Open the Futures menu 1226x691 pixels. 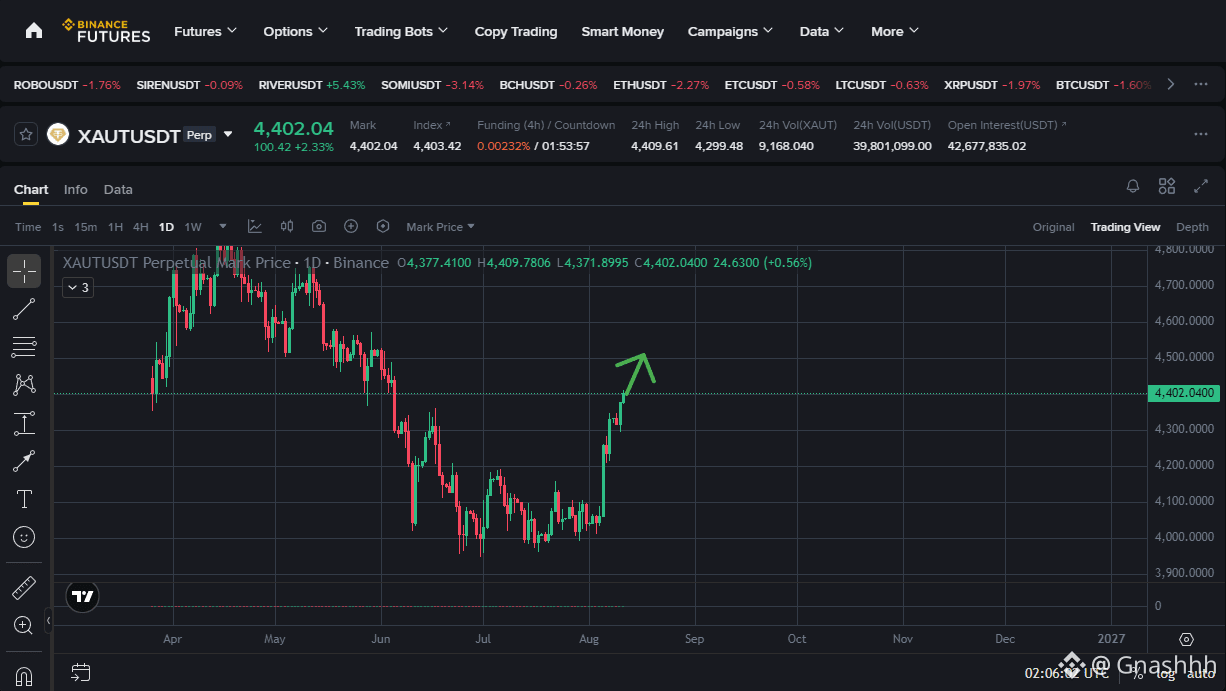pyautogui.click(x=205, y=31)
